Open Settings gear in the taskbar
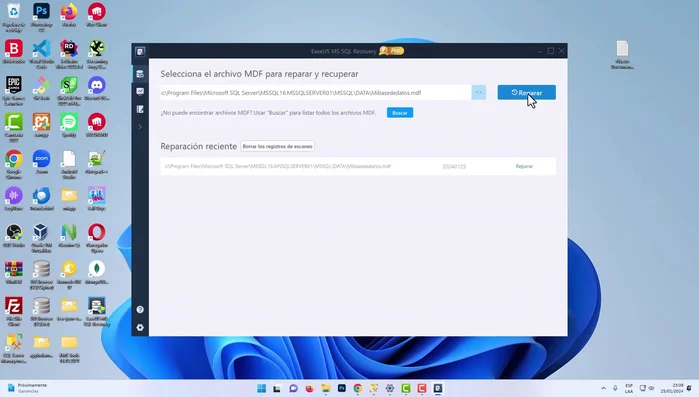Image resolution: width=699 pixels, height=397 pixels. point(390,389)
